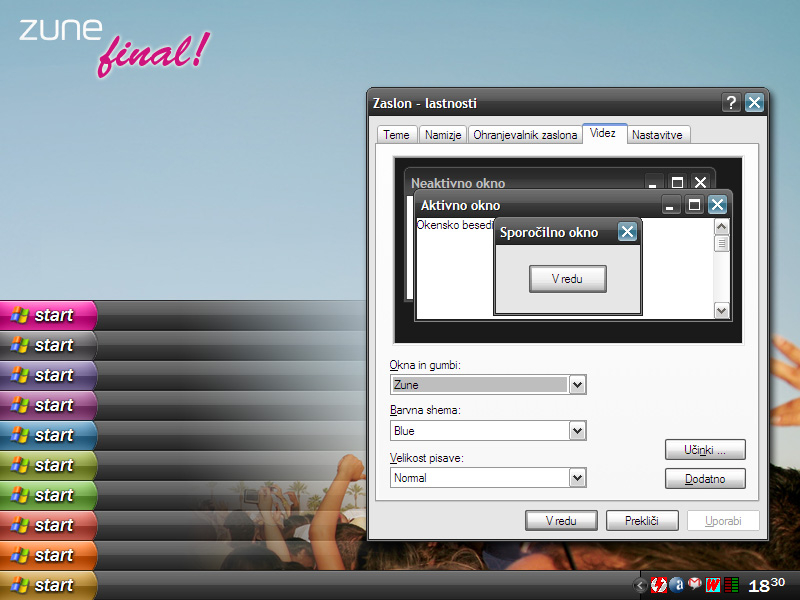This screenshot has height=600, width=800.
Task: Click the blue start button
Action: (x=48, y=435)
